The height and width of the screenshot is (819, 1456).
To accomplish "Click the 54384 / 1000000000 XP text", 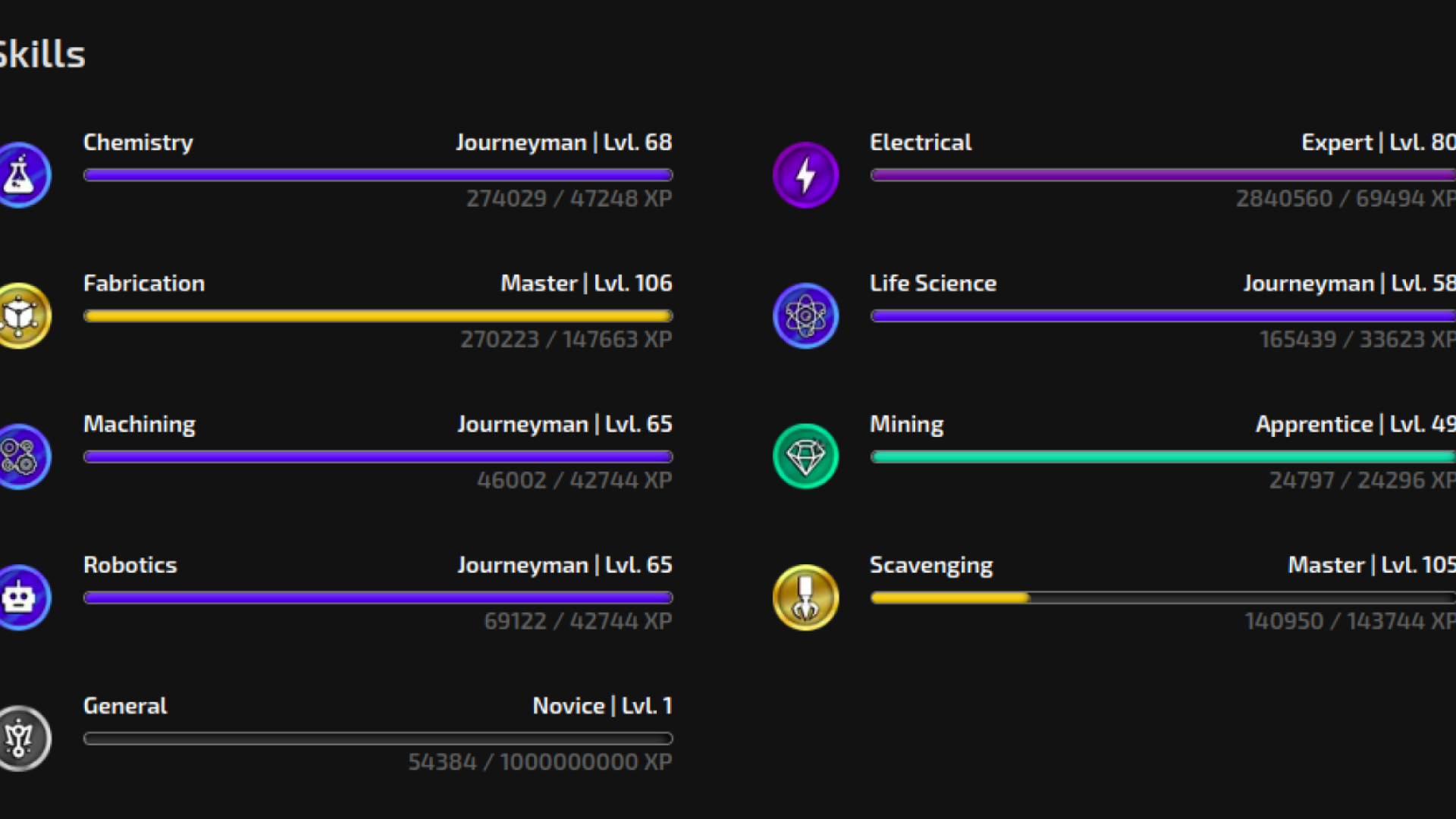I will (x=539, y=762).
